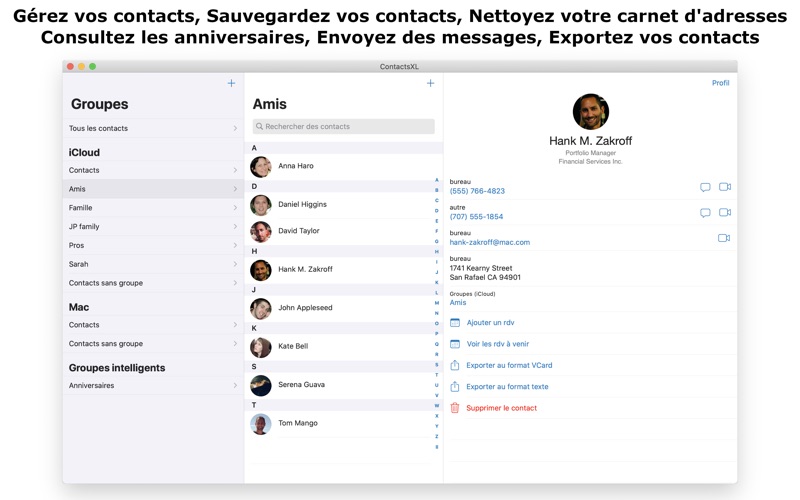Open the Anniversaires smart group

[x=153, y=386]
